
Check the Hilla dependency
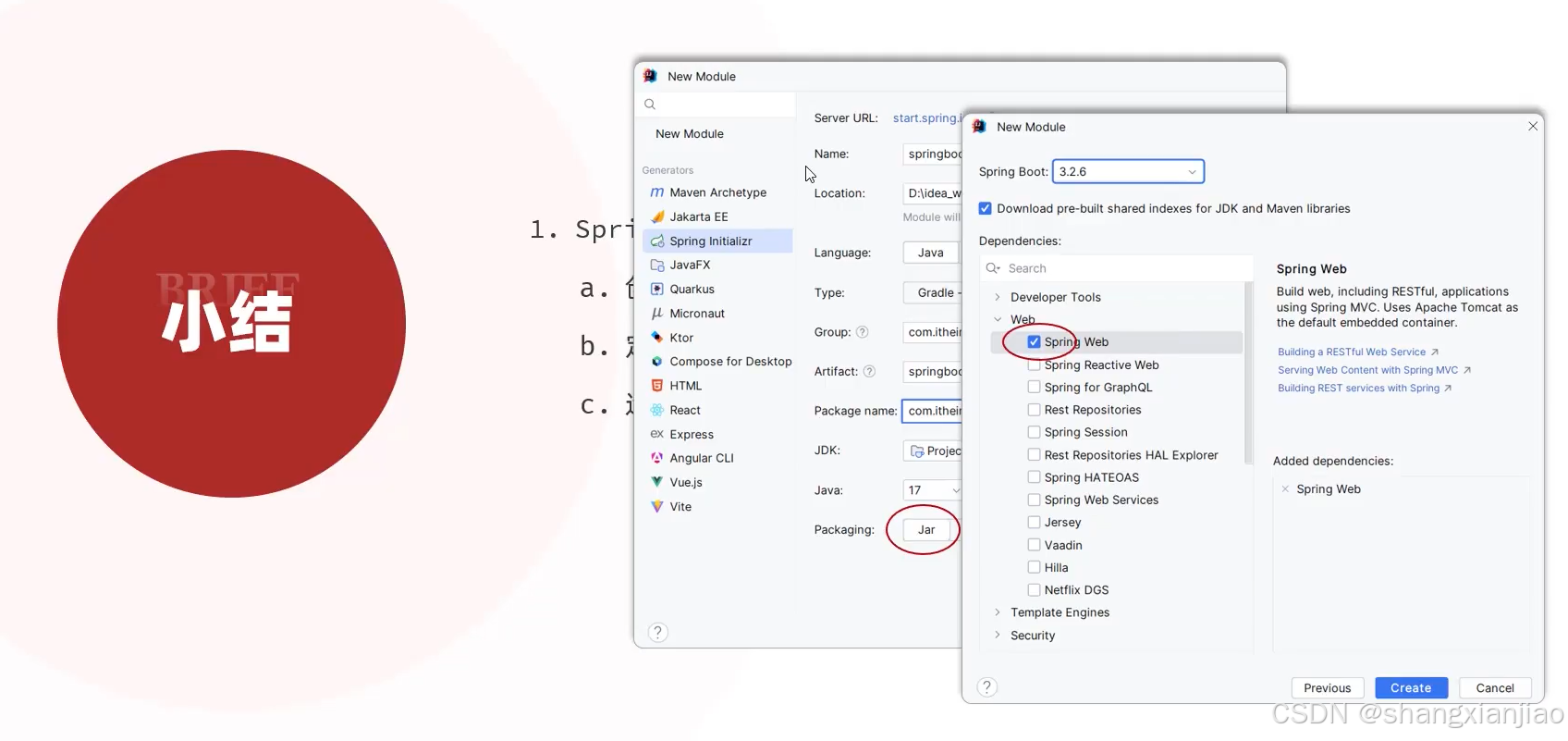point(1034,567)
